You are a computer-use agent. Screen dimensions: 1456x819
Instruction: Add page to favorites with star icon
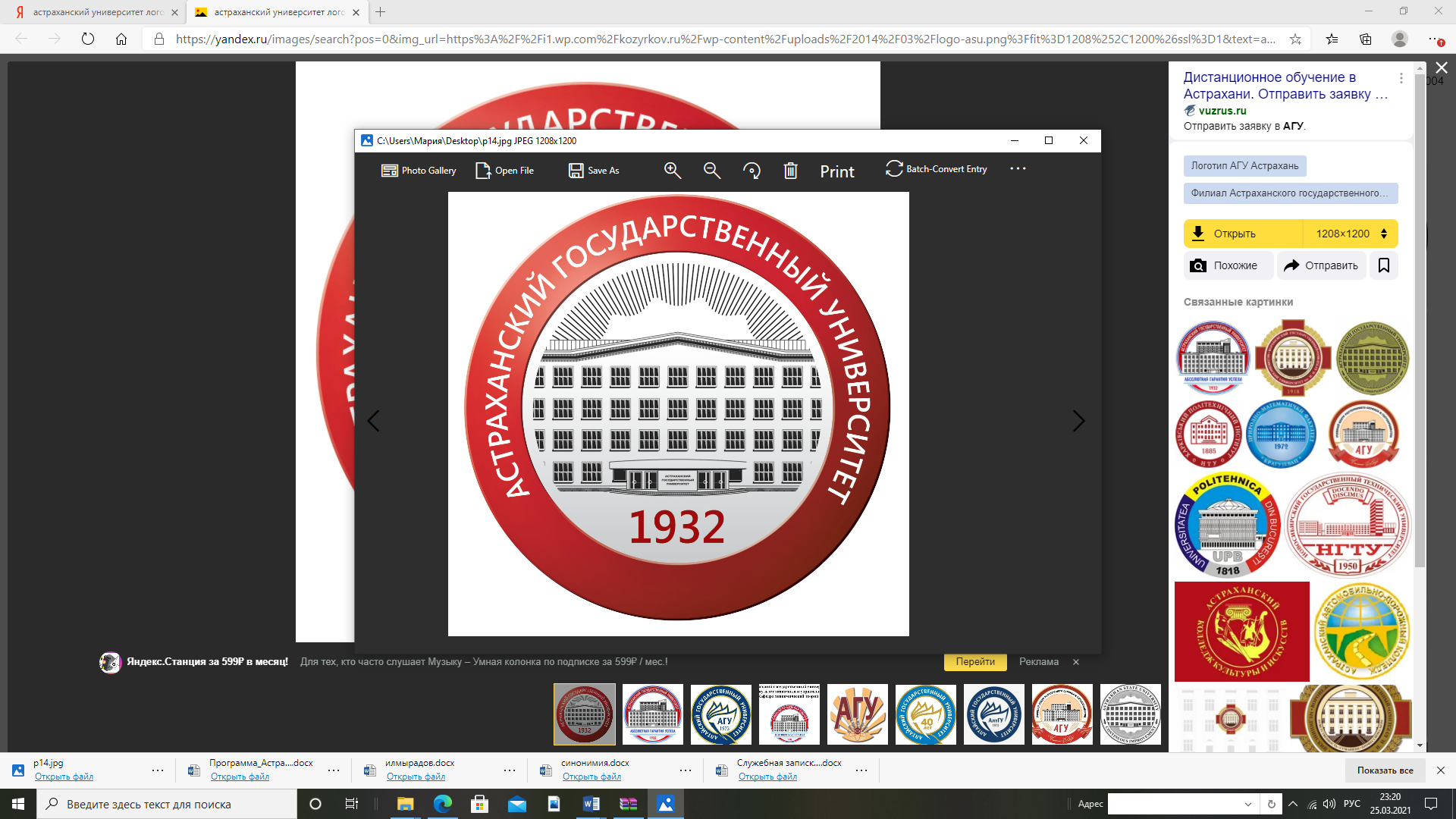(x=1295, y=39)
